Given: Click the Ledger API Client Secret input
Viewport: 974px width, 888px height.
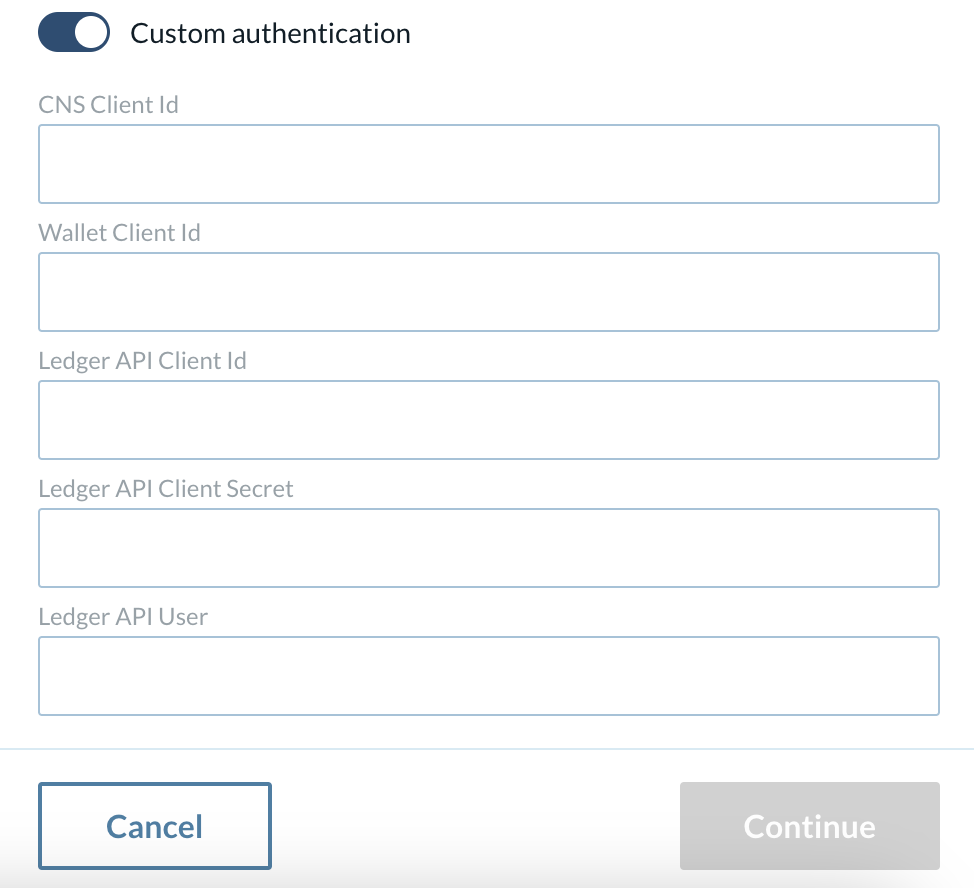Looking at the screenshot, I should [488, 547].
